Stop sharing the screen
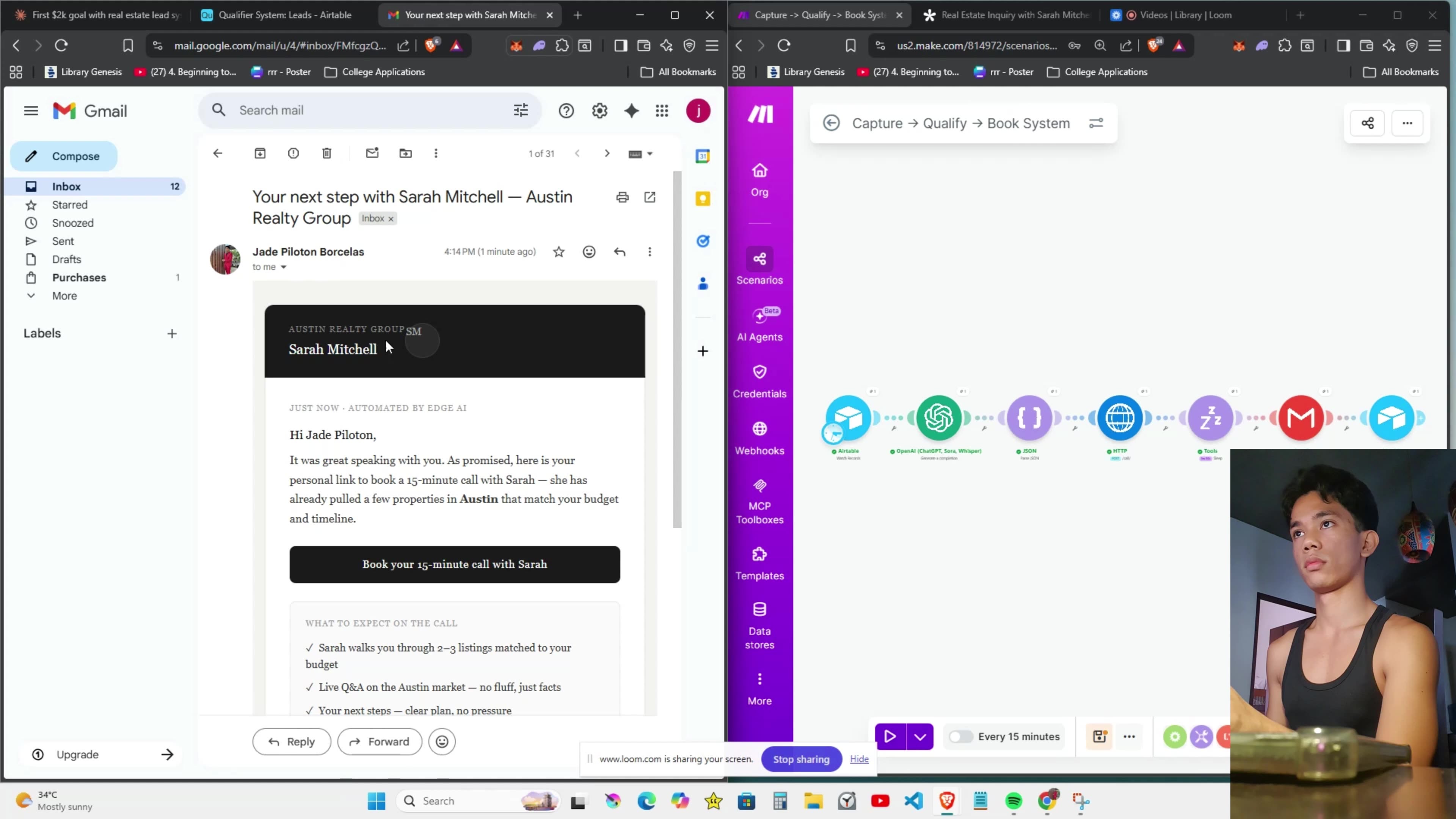 pos(801,759)
